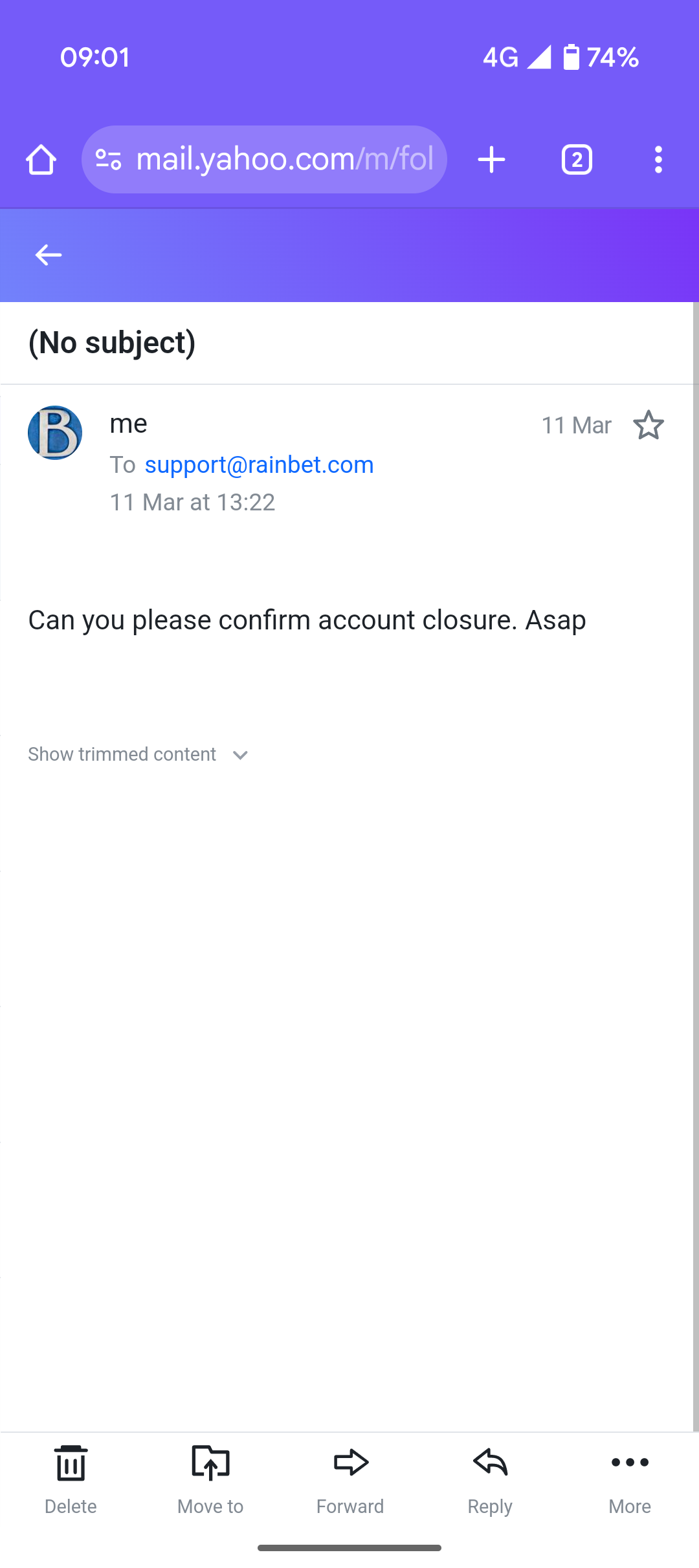Star this email message
This screenshot has width=699, height=1568.
click(649, 425)
